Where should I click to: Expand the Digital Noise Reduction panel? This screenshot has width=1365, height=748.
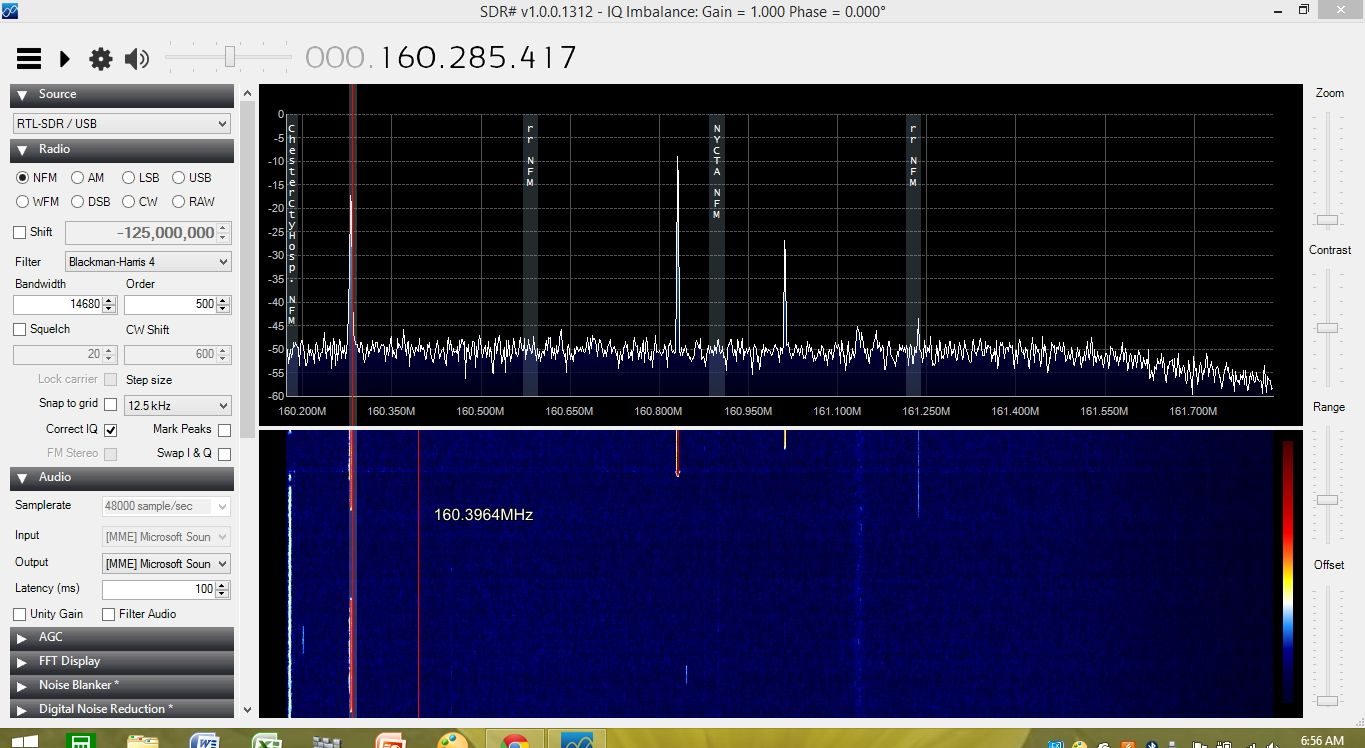[x=122, y=709]
